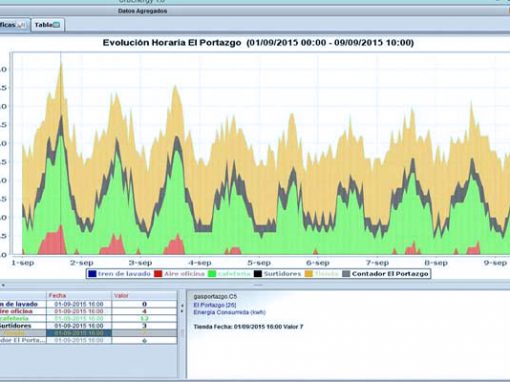Click the chart title 'Evolución Horaria El Portazgo'
This screenshot has height=382, width=510.
coord(172,43)
